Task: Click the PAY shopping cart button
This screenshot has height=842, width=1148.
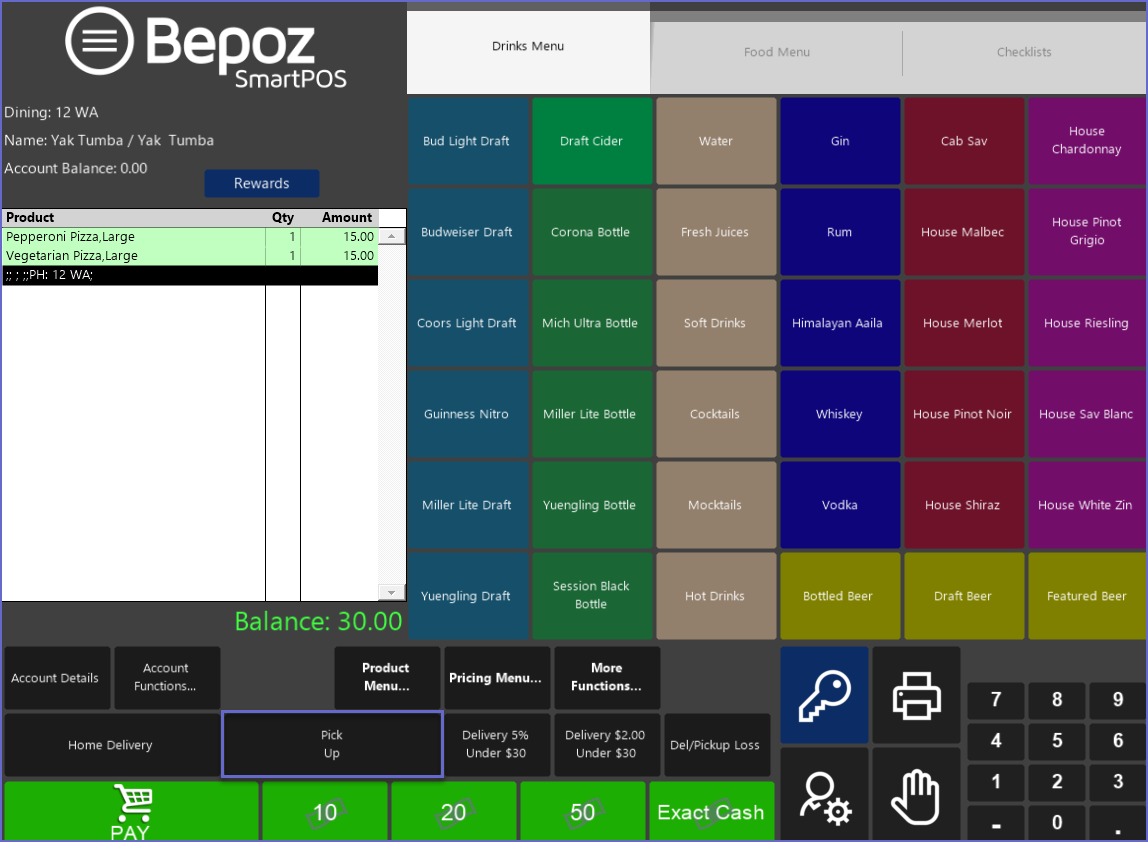Action: pyautogui.click(x=131, y=811)
